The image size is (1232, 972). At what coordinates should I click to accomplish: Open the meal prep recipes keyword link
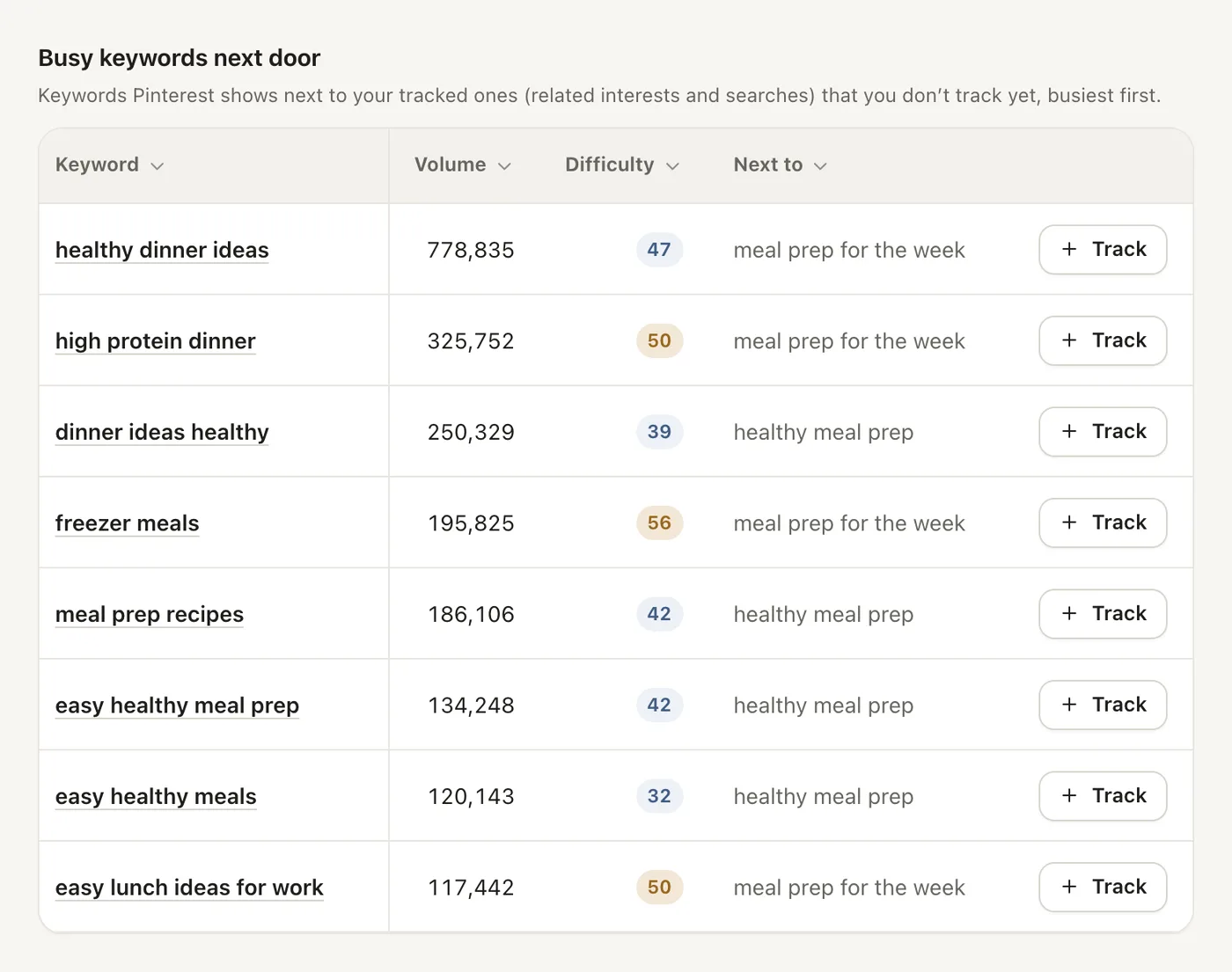(150, 614)
